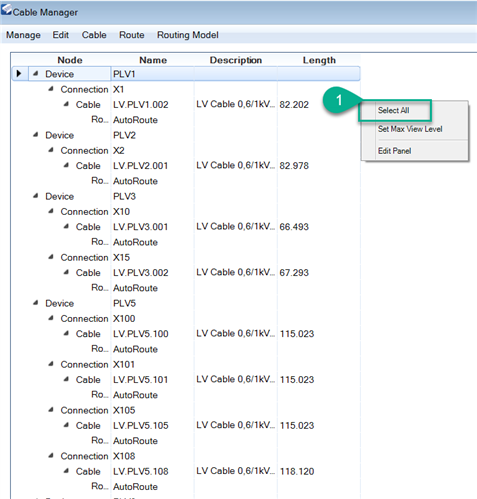Collapse the PLV2 Device node

pos(35,135)
